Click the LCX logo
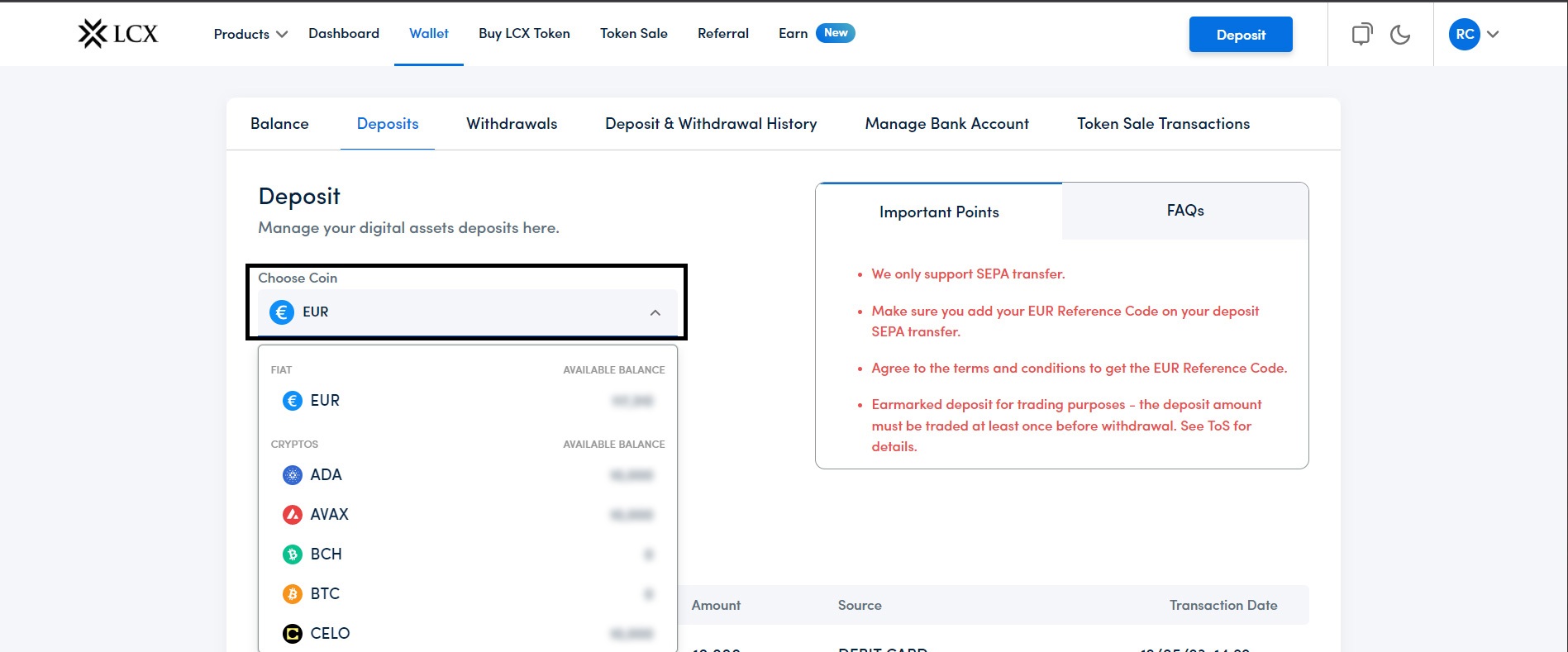The width and height of the screenshot is (1568, 652). click(117, 34)
